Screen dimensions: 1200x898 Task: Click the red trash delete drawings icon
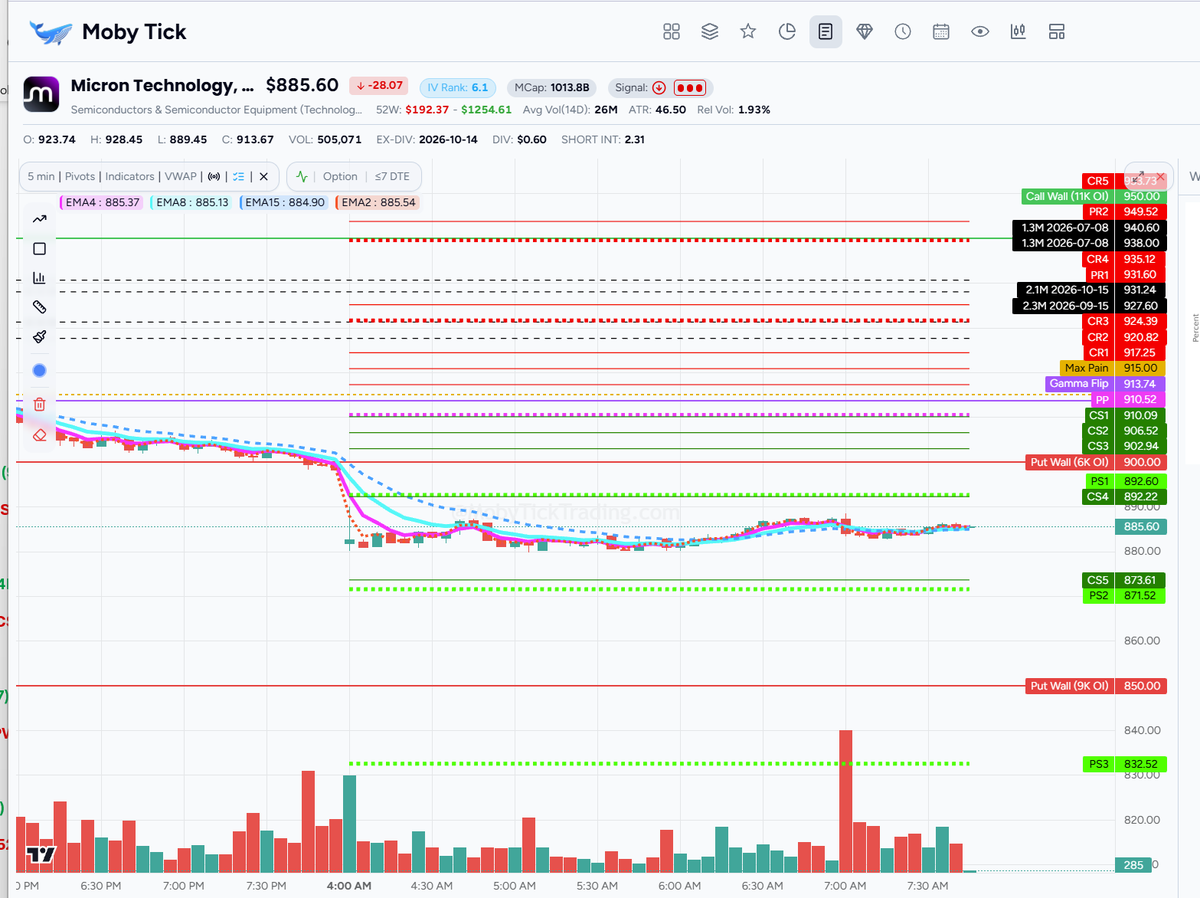(40, 404)
